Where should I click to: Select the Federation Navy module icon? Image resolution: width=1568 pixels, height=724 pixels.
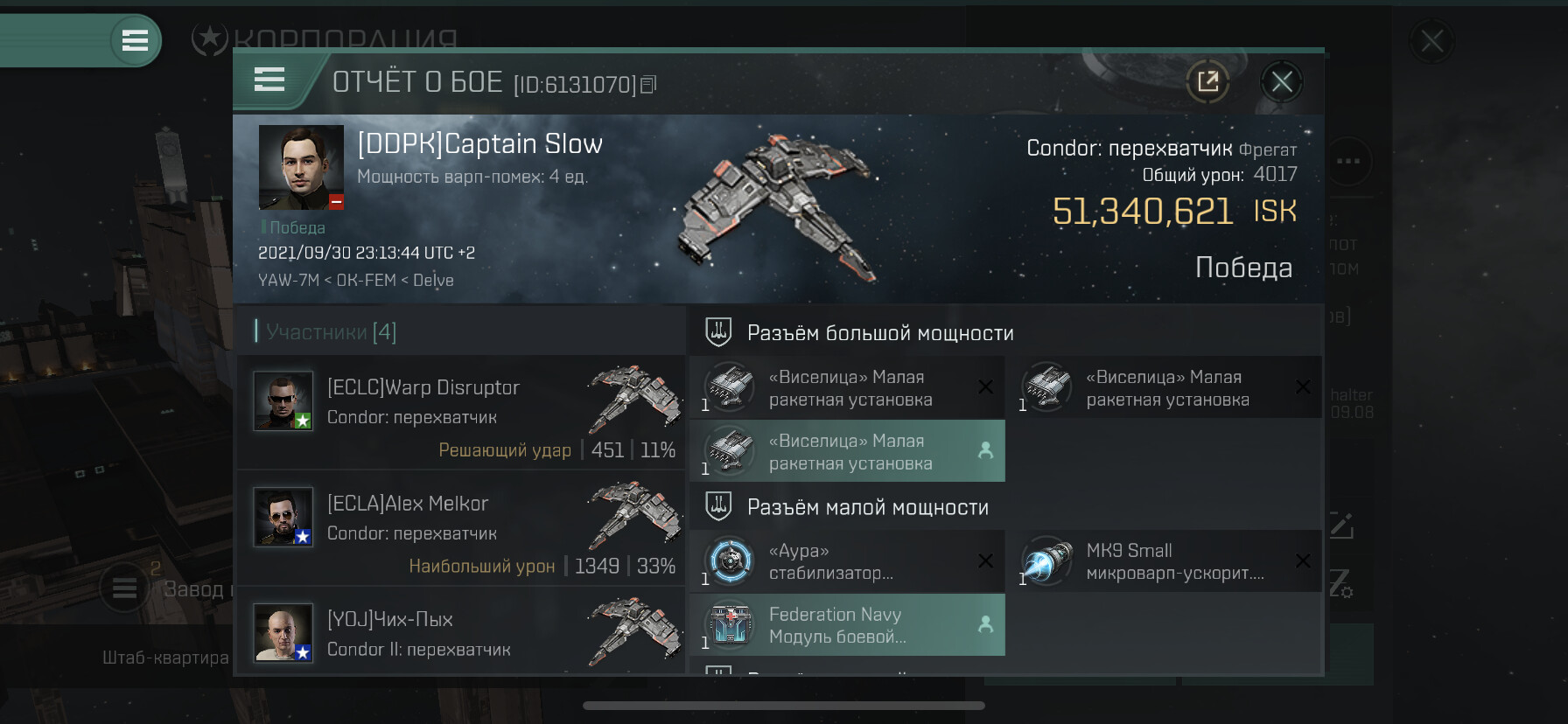click(x=730, y=624)
